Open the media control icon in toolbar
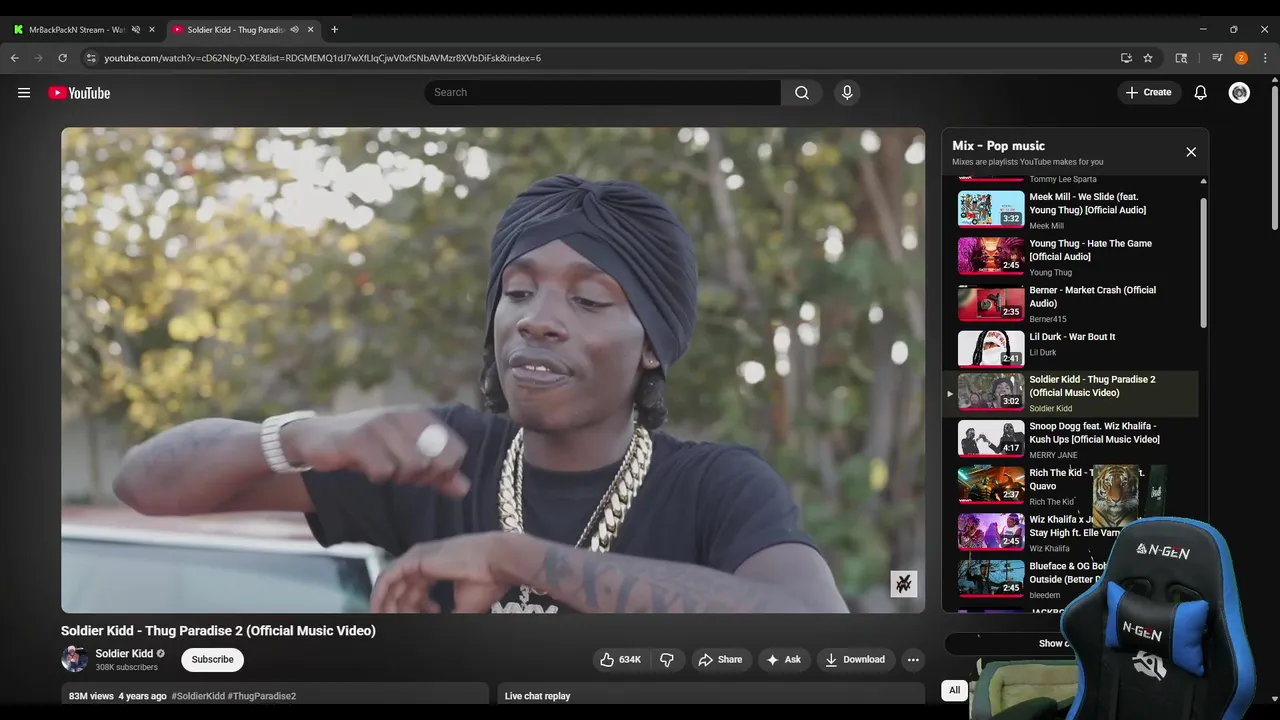The image size is (1280, 720). pyautogui.click(x=1217, y=58)
